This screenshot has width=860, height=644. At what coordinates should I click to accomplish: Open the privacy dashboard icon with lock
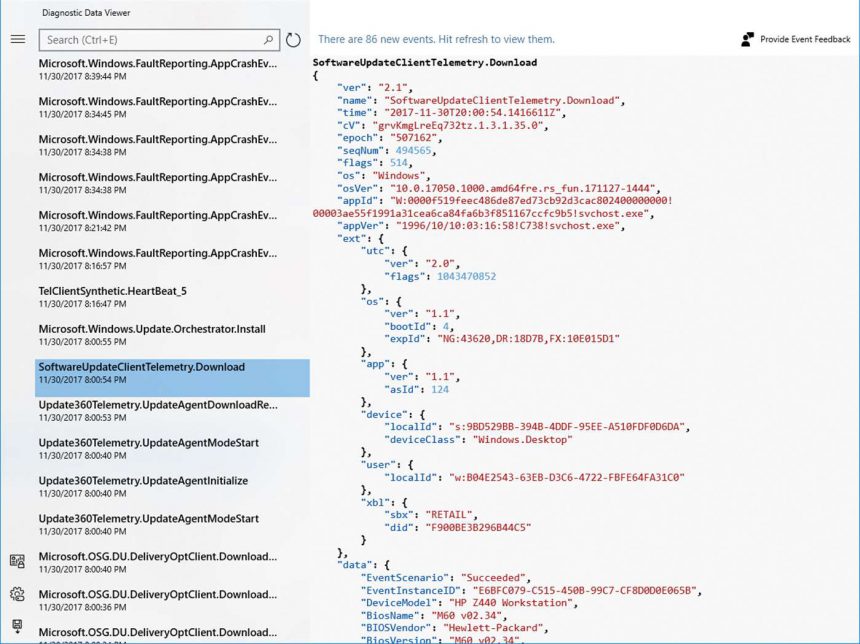pyautogui.click(x=18, y=561)
